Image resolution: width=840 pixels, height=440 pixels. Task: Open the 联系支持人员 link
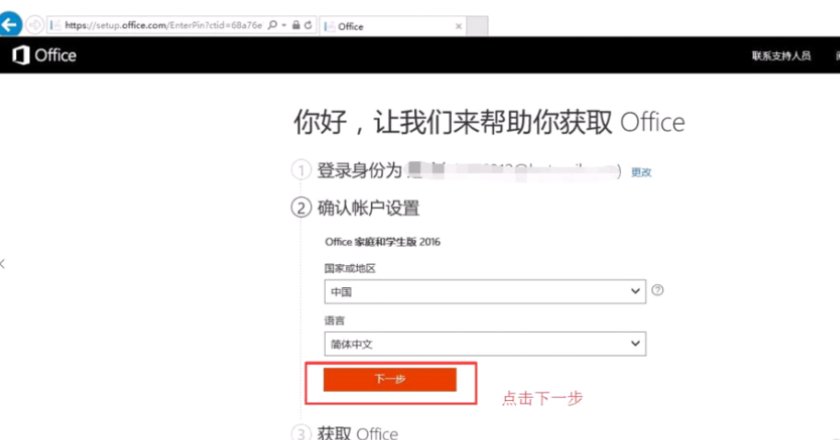pyautogui.click(x=781, y=56)
